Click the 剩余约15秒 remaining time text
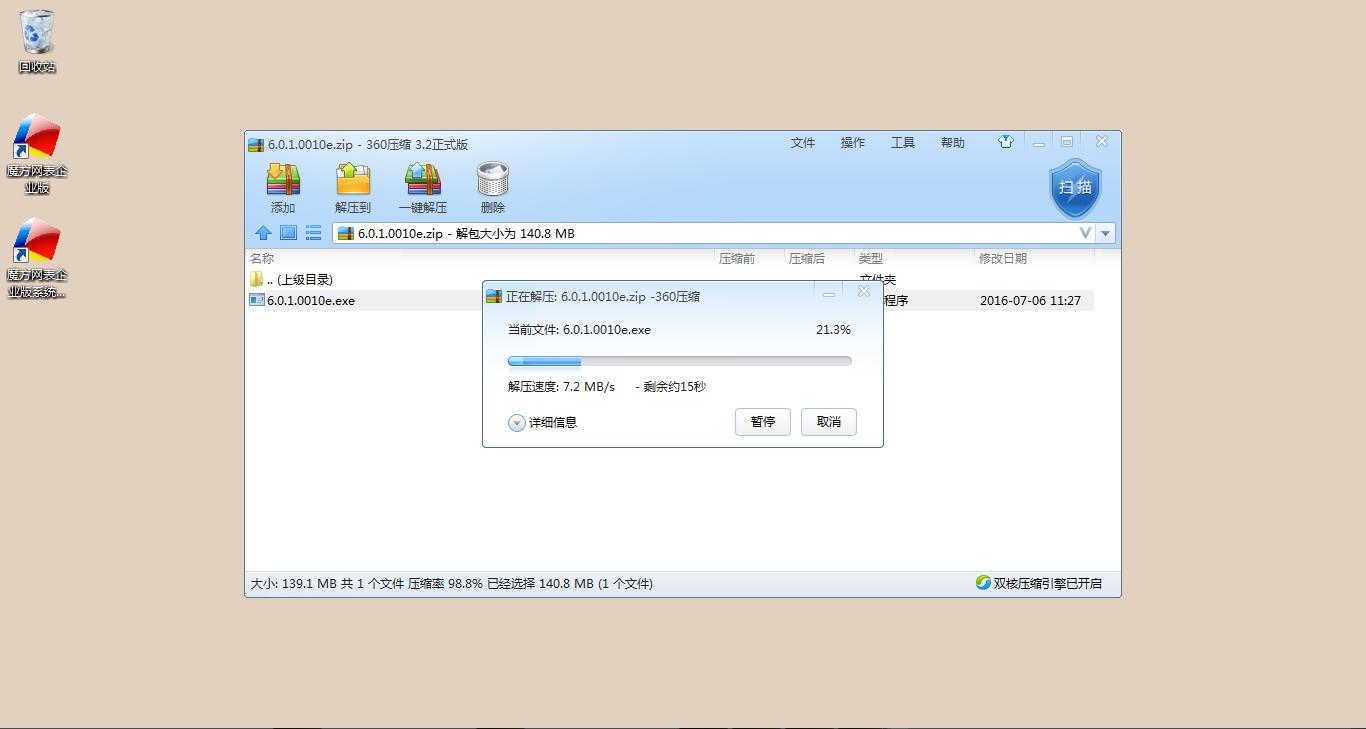The height and width of the screenshot is (729, 1366). [675, 387]
